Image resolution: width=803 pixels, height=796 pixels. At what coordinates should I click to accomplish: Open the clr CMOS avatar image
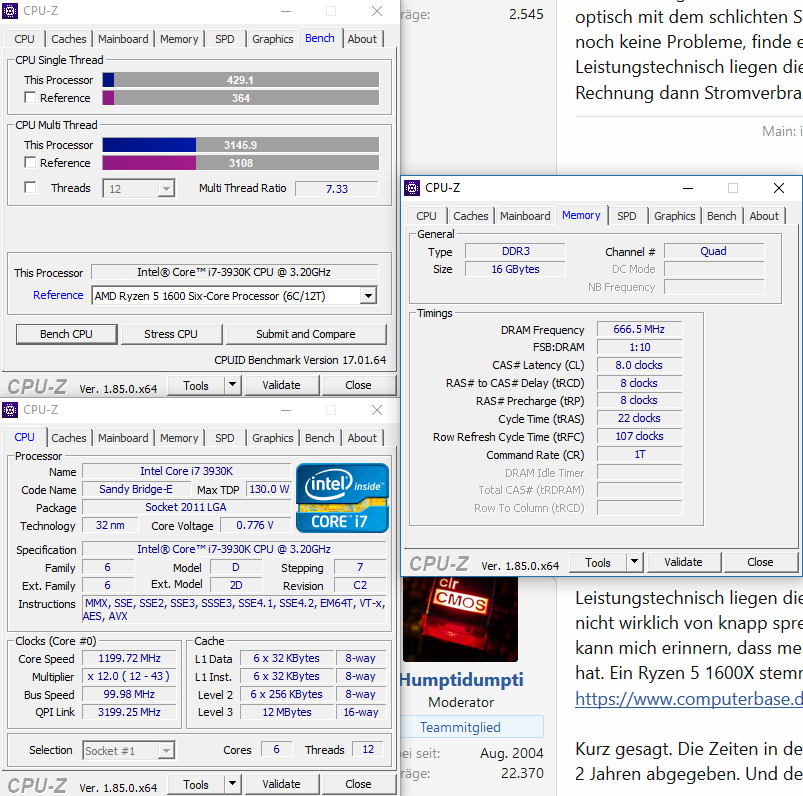460,619
